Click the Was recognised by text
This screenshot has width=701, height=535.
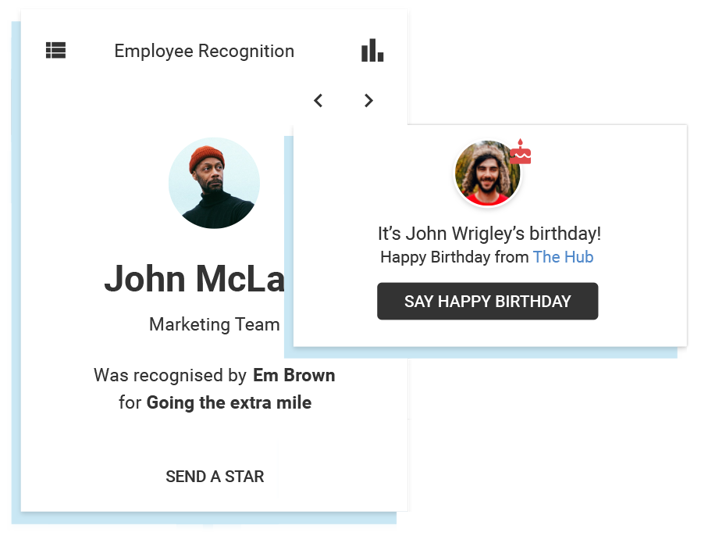click(170, 375)
